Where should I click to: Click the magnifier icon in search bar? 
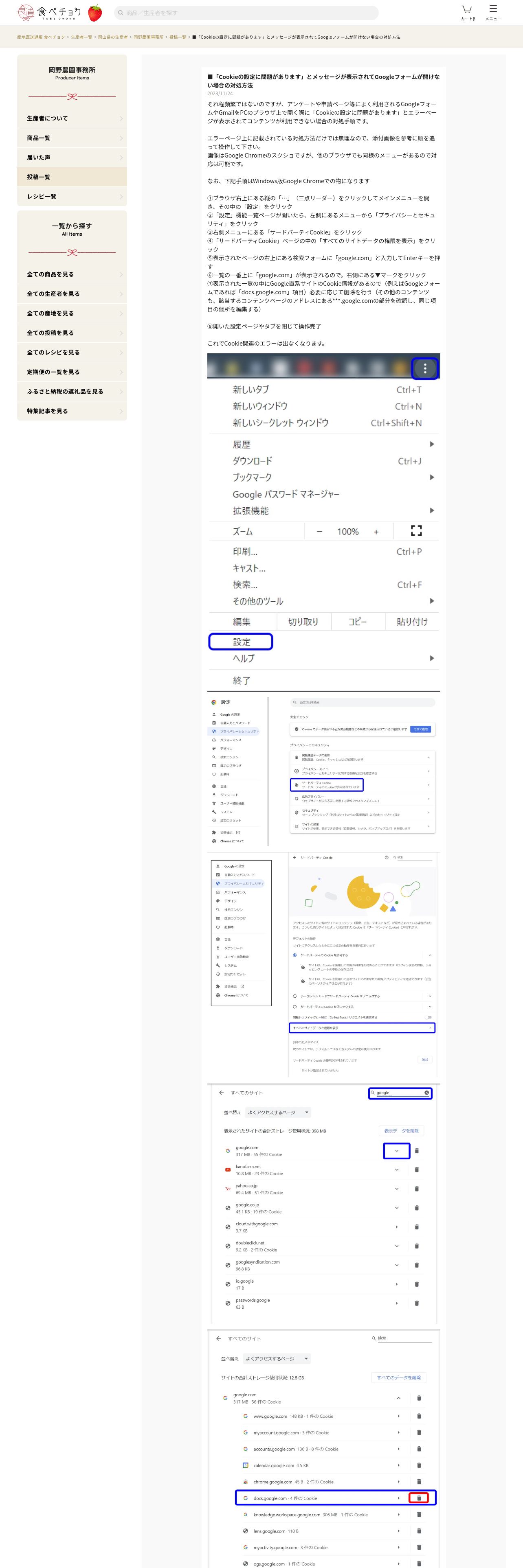[x=121, y=13]
